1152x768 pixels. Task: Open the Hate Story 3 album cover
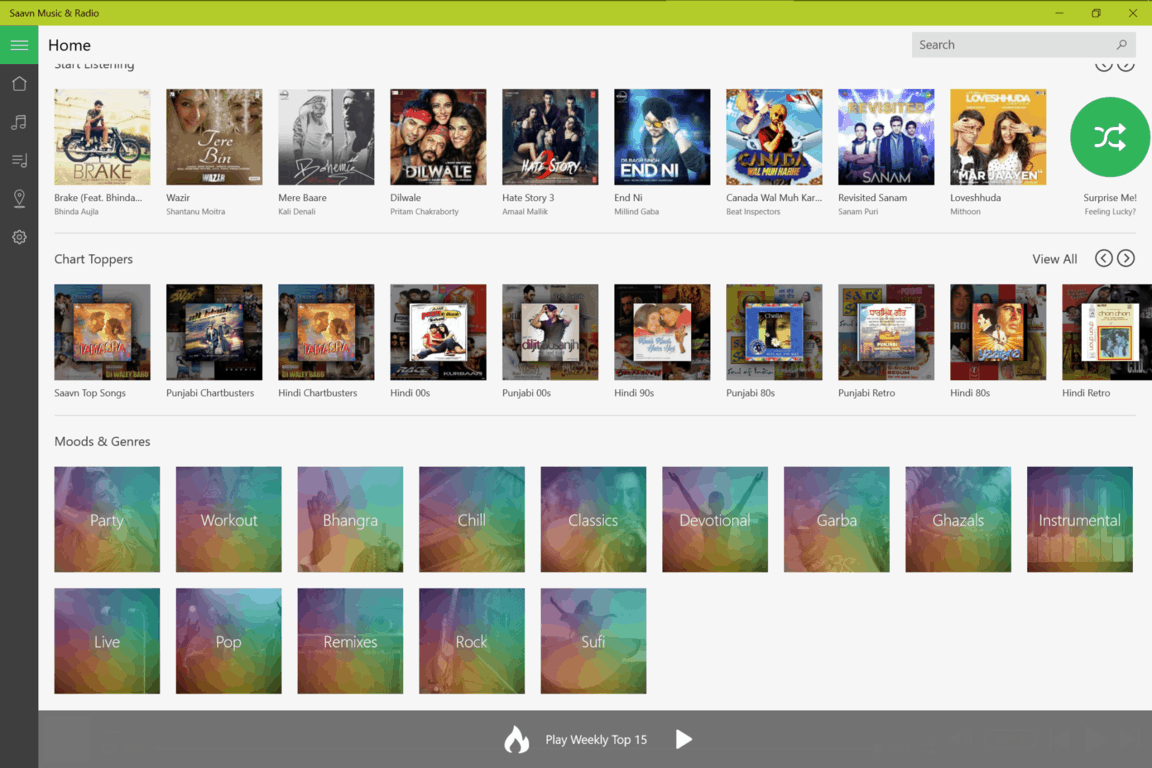[x=550, y=137]
